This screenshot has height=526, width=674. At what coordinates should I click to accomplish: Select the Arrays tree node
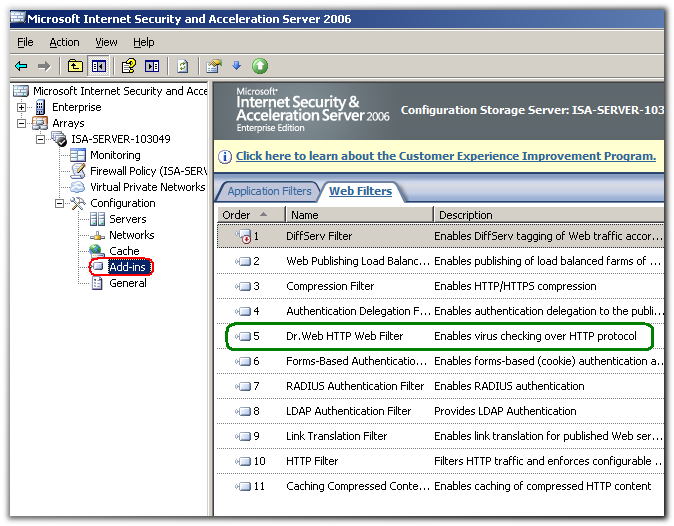[68, 123]
